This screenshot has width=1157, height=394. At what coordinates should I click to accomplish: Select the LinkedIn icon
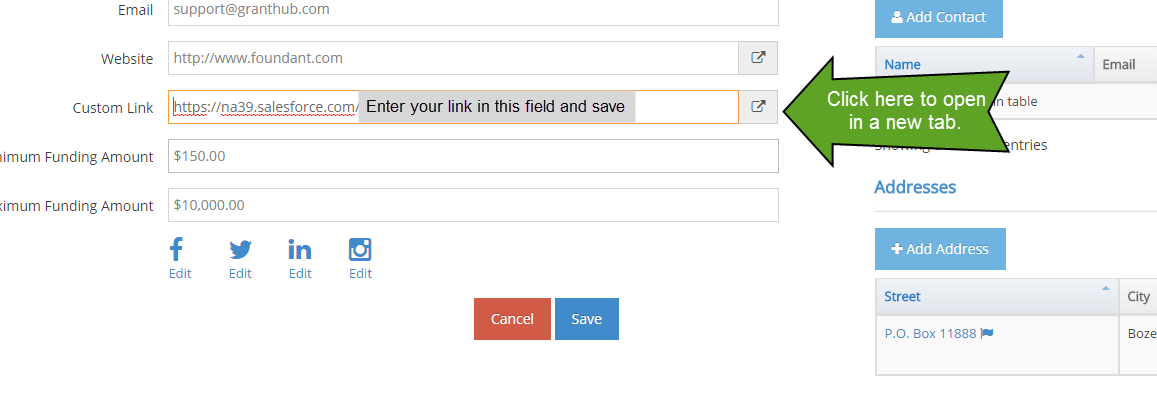(300, 250)
